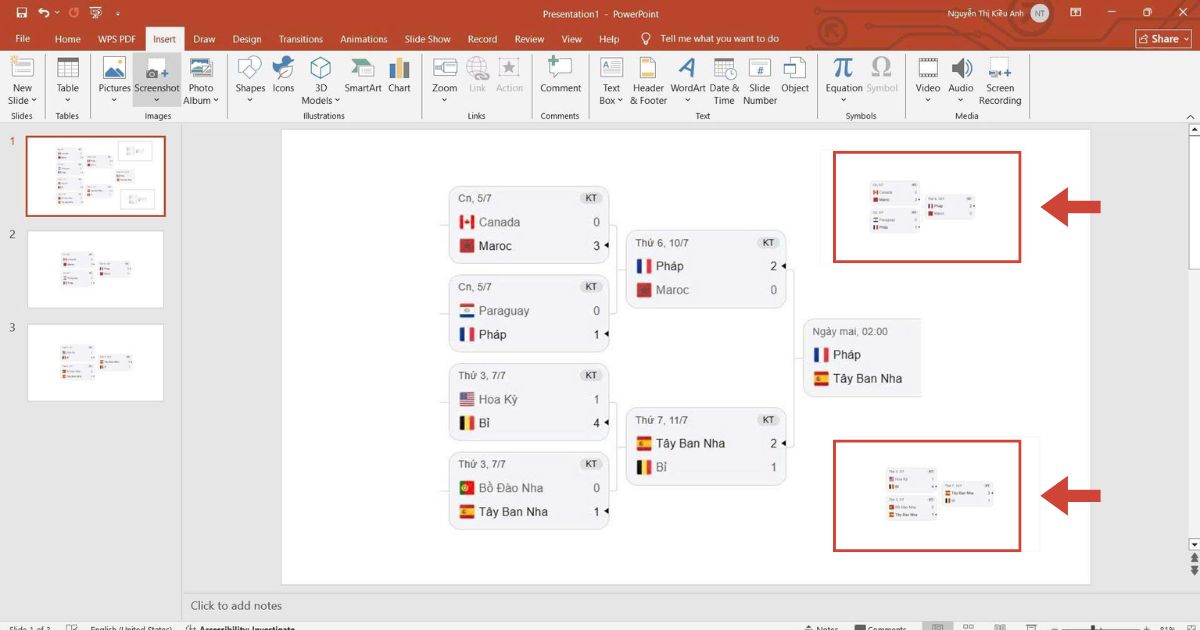Switch to the Draw tab
Image resolution: width=1200 pixels, height=630 pixels.
click(x=204, y=39)
